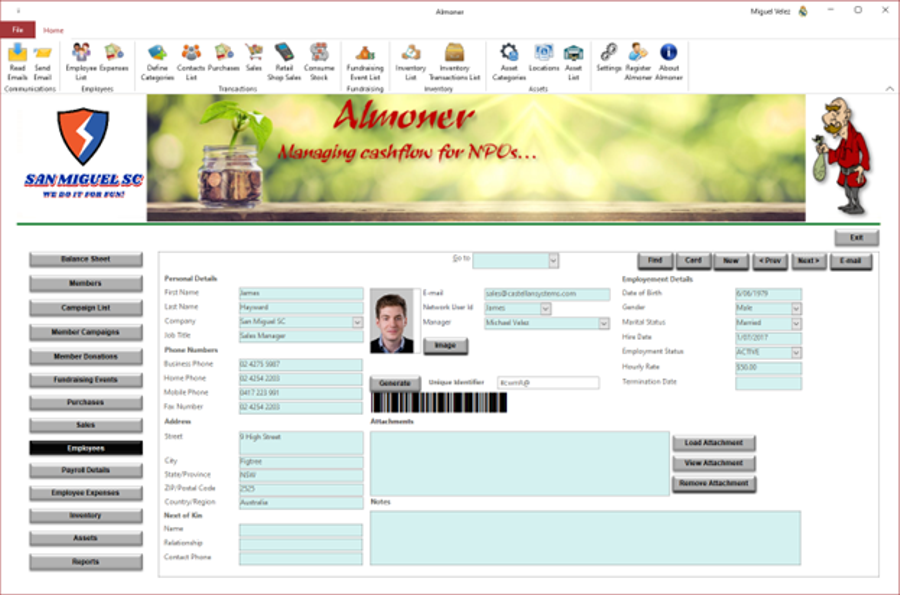Image resolution: width=900 pixels, height=595 pixels.
Task: Open Retail Shop Sales
Action: click(284, 62)
